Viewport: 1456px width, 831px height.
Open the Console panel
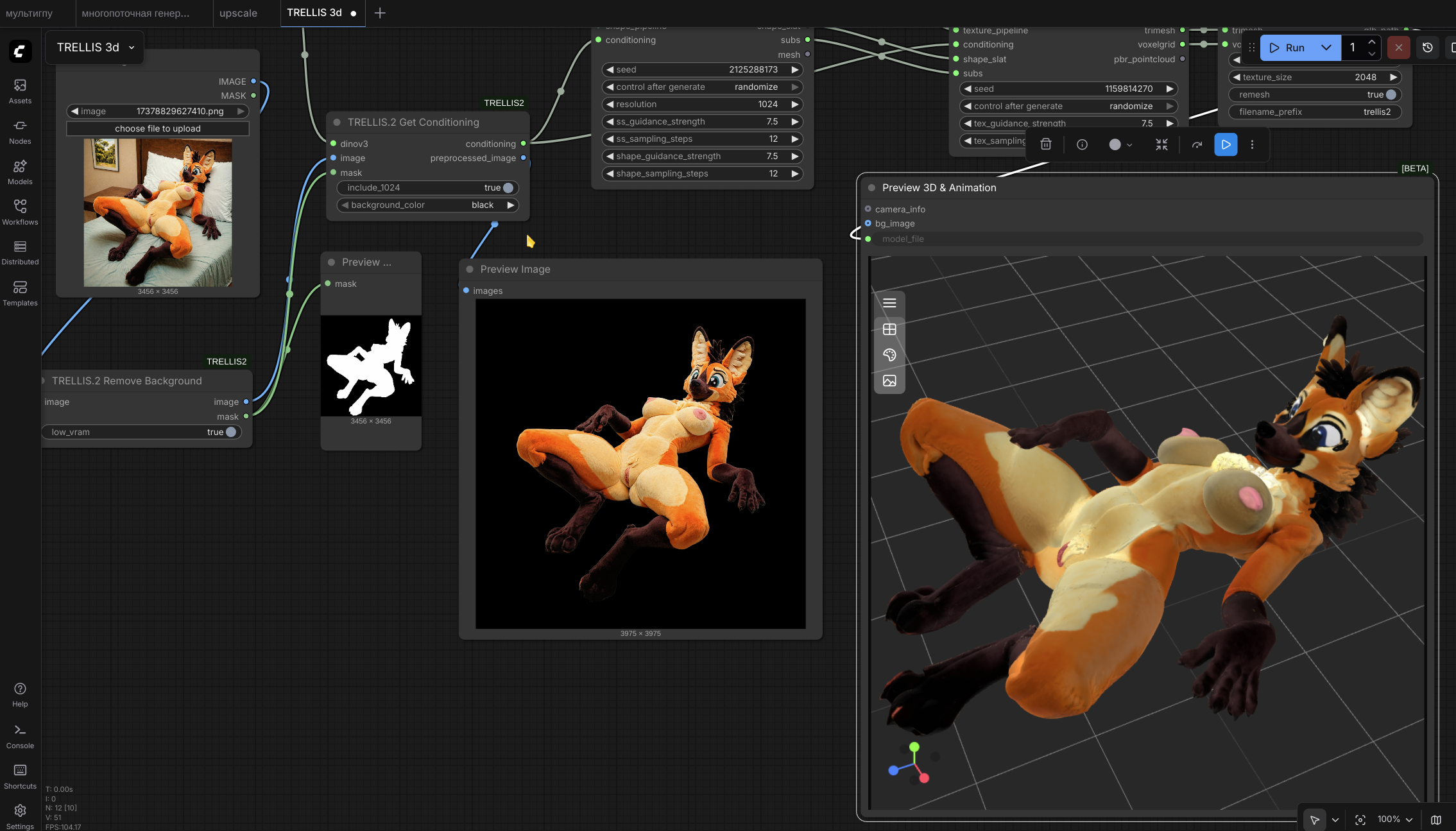pyautogui.click(x=20, y=735)
